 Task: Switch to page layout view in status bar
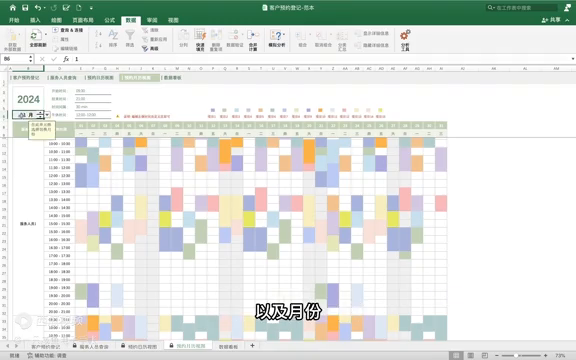tap(471, 355)
